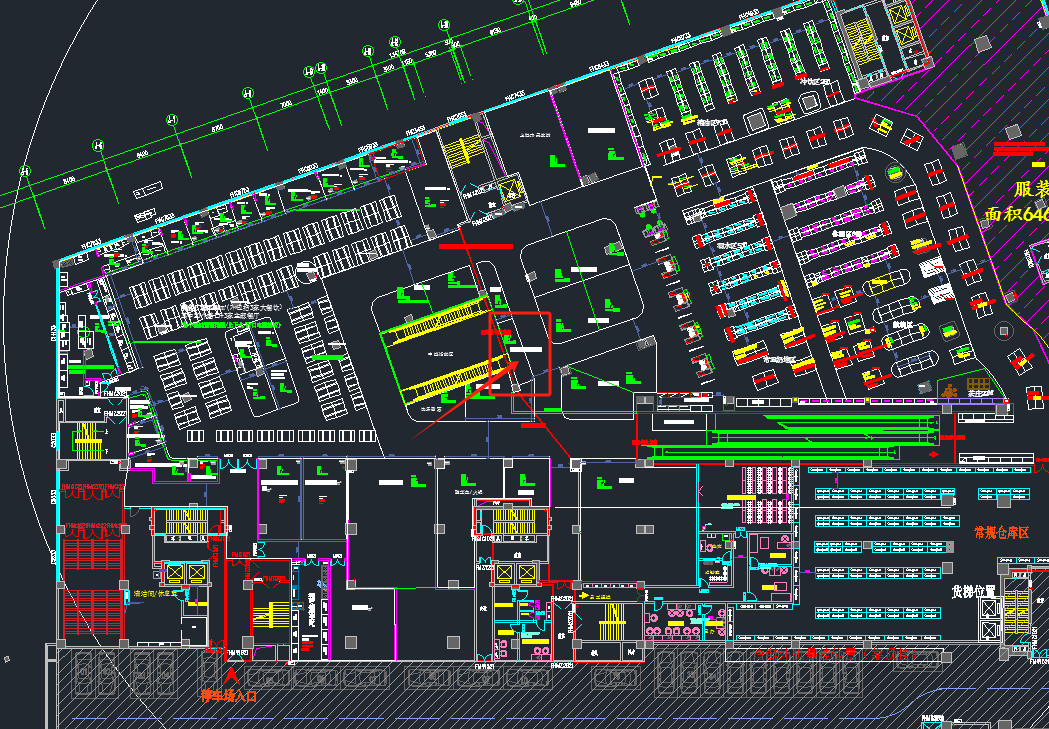Select the red arrow above 停车场入口
The height and width of the screenshot is (729, 1049).
tap(232, 676)
